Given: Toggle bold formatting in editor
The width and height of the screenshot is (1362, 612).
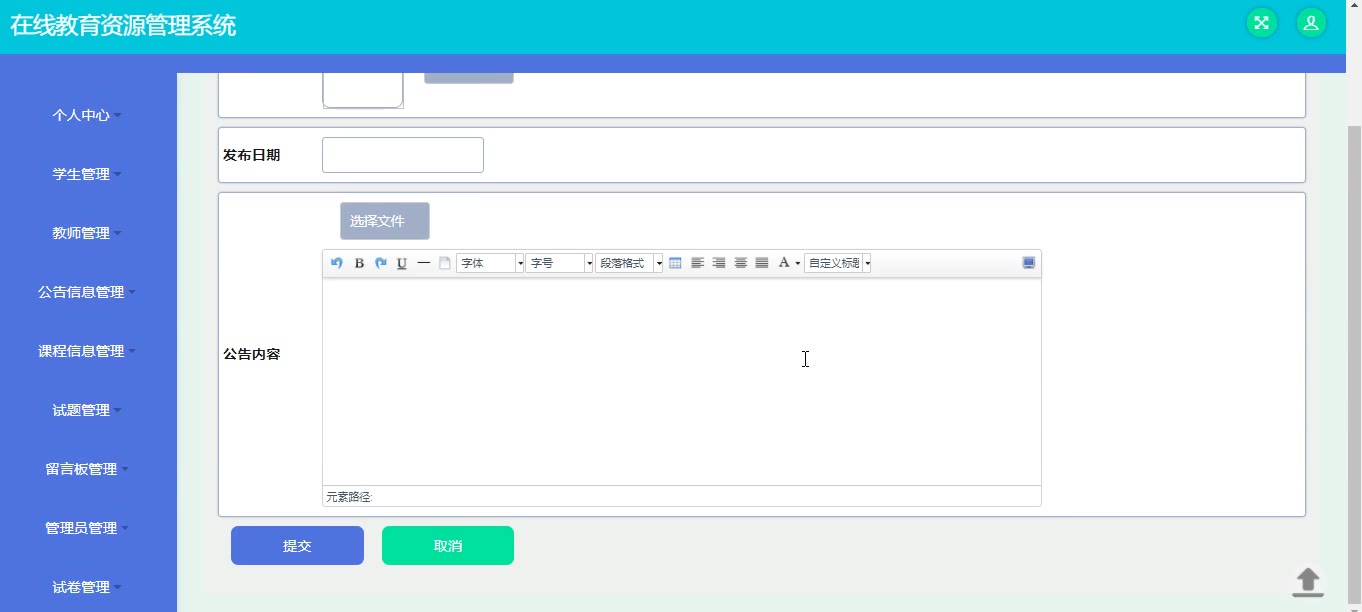Looking at the screenshot, I should pos(359,263).
